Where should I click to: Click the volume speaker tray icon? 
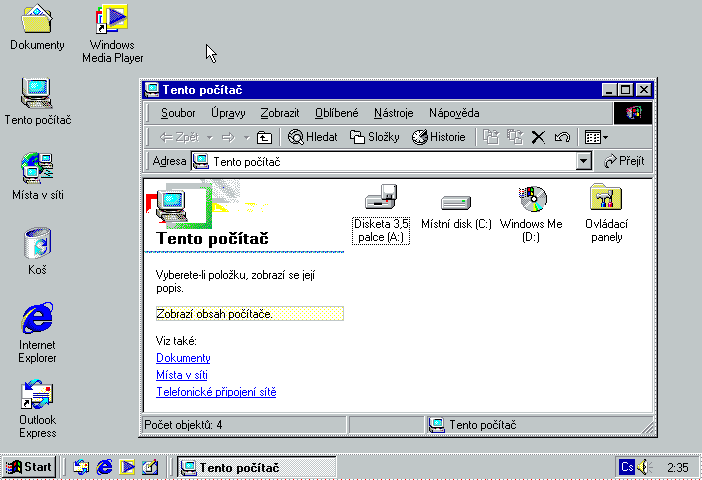pyautogui.click(x=644, y=467)
